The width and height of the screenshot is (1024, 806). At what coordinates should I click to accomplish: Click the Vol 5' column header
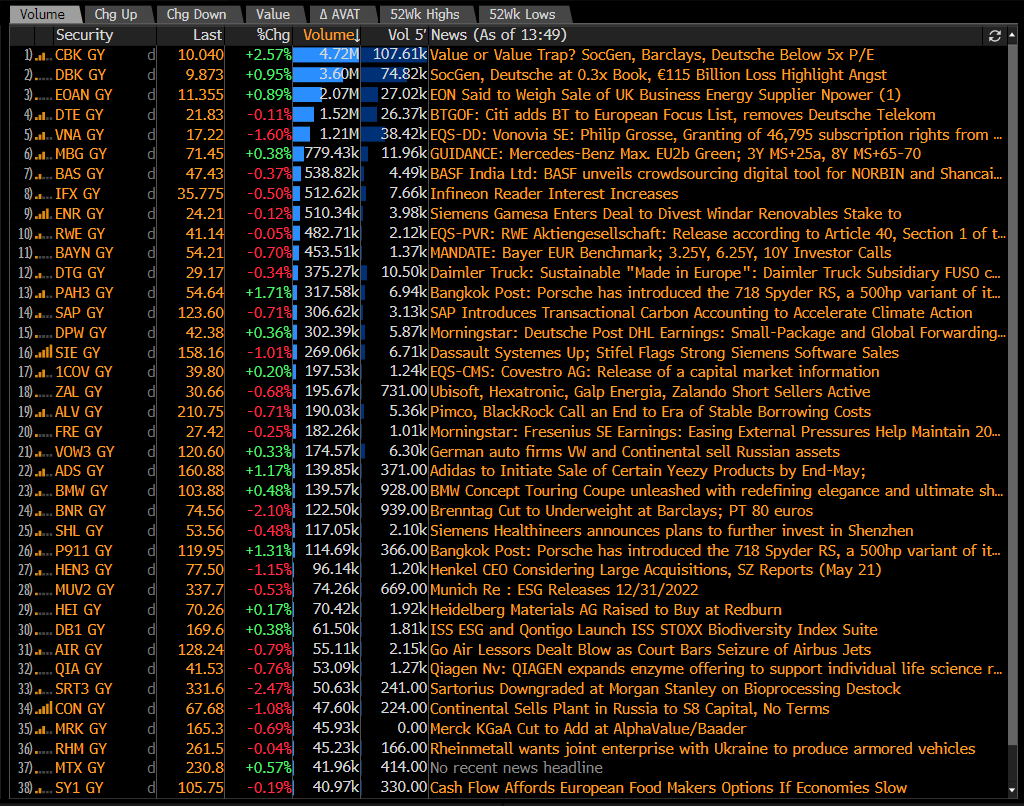pos(407,35)
